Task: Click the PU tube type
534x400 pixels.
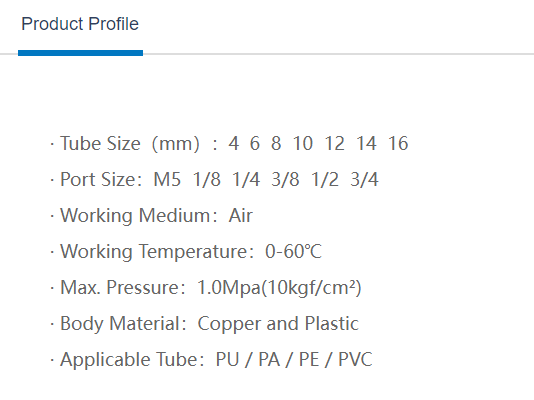Action: pos(227,360)
